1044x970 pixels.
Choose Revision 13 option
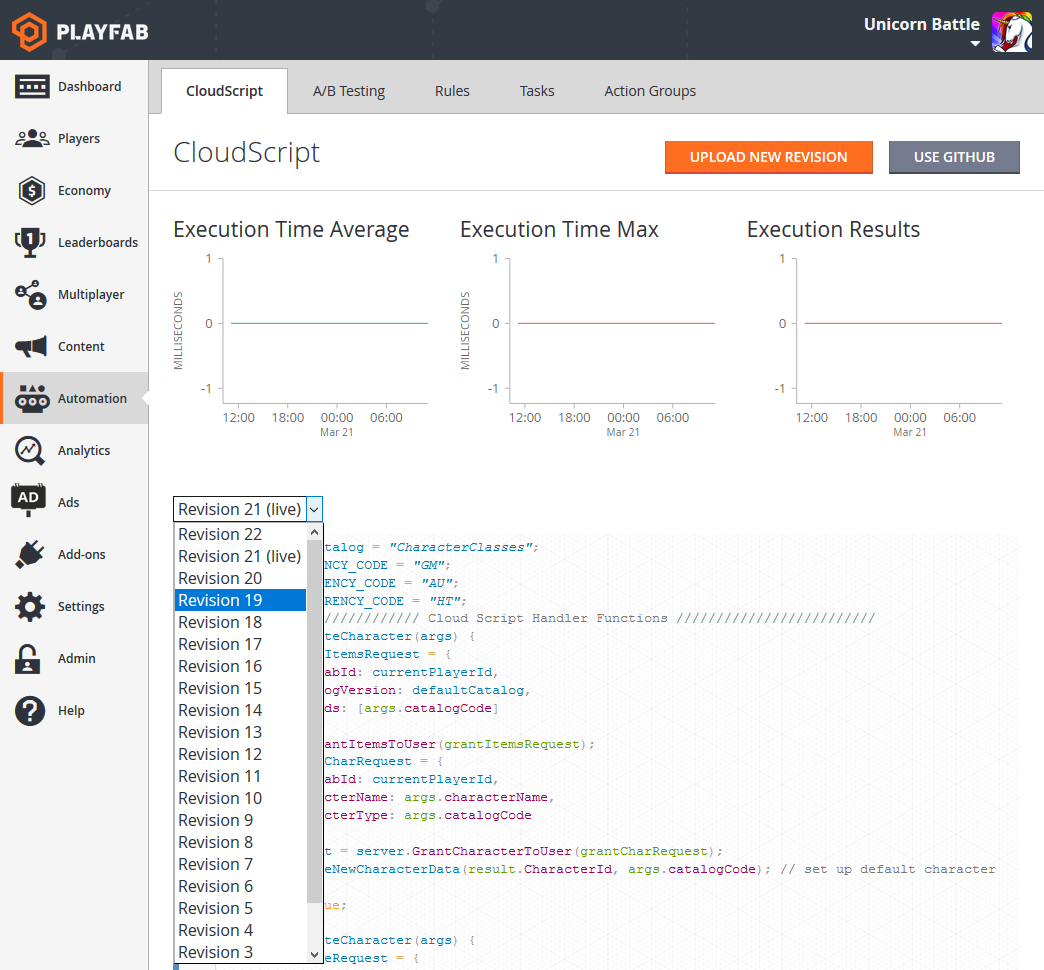pyautogui.click(x=240, y=732)
